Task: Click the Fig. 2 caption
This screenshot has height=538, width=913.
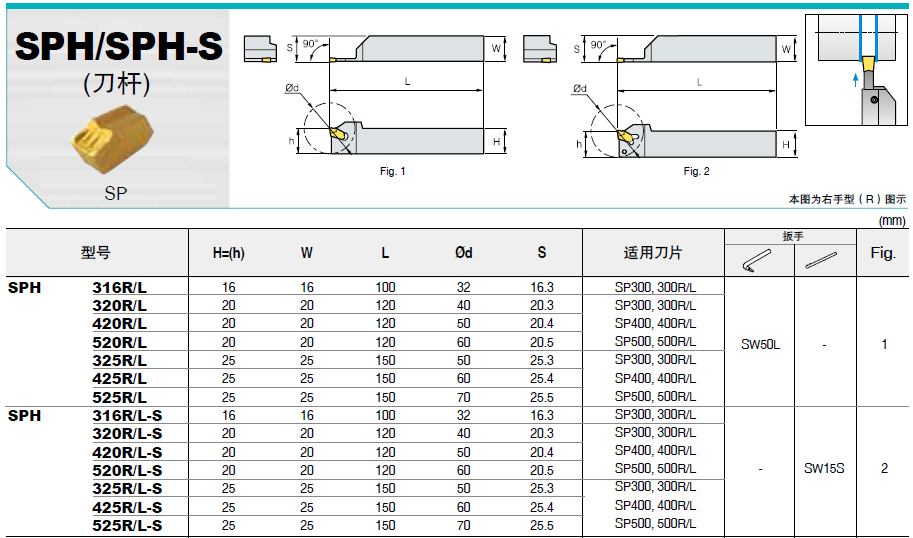Action: (696, 172)
